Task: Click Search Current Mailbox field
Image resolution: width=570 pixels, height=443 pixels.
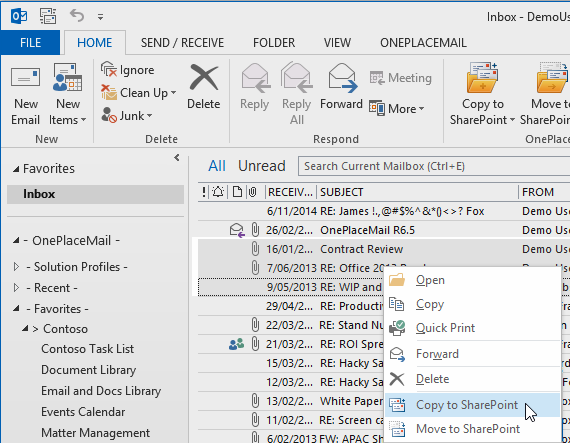Action: pyautogui.click(x=434, y=166)
